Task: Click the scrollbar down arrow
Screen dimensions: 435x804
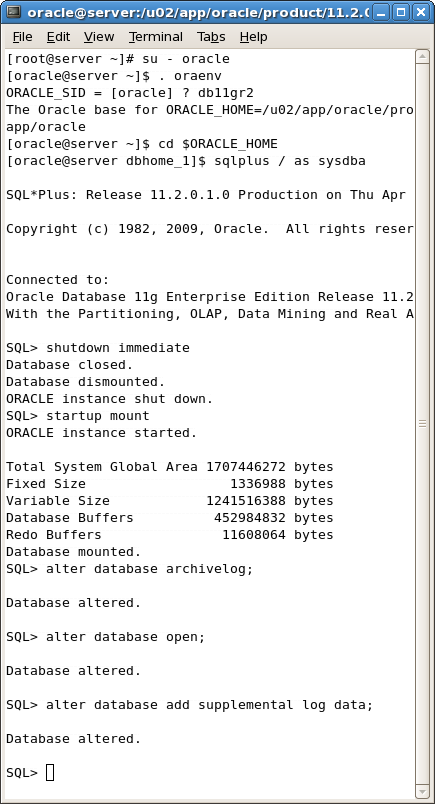Action: click(x=422, y=791)
